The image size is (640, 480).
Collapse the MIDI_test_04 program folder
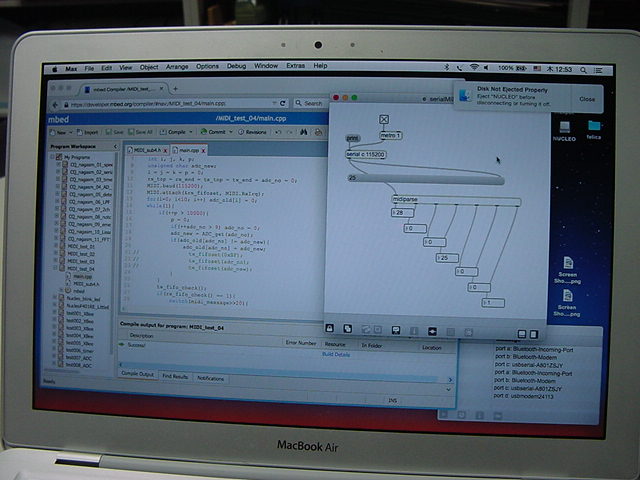pyautogui.click(x=56, y=268)
